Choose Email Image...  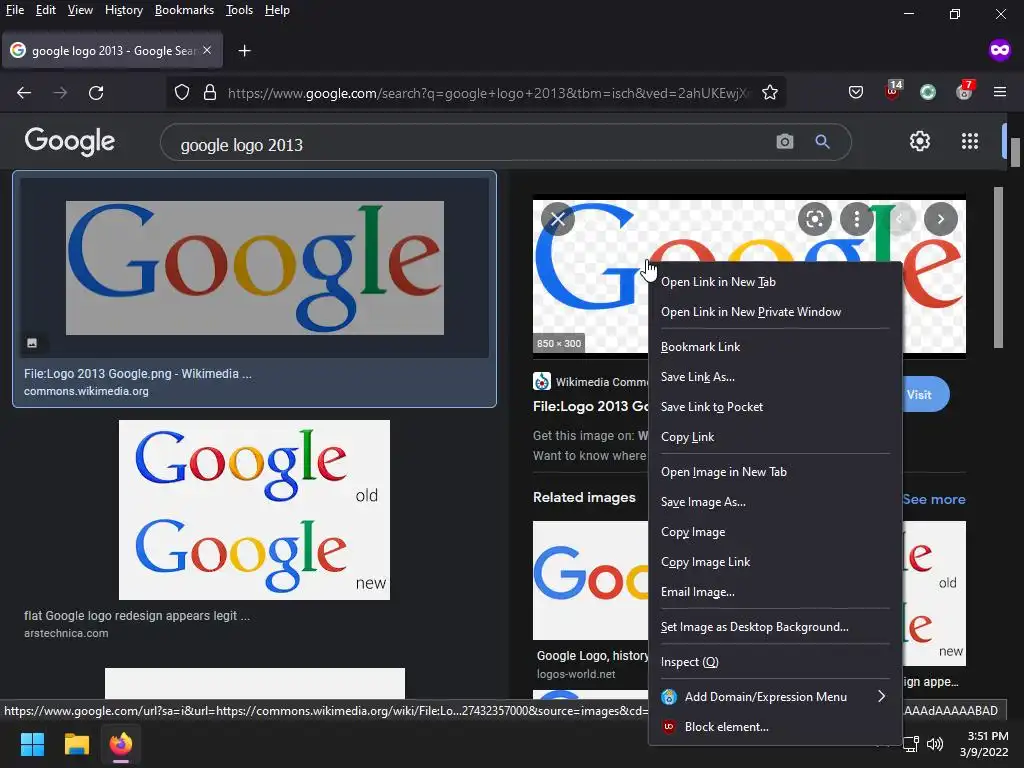click(775, 592)
